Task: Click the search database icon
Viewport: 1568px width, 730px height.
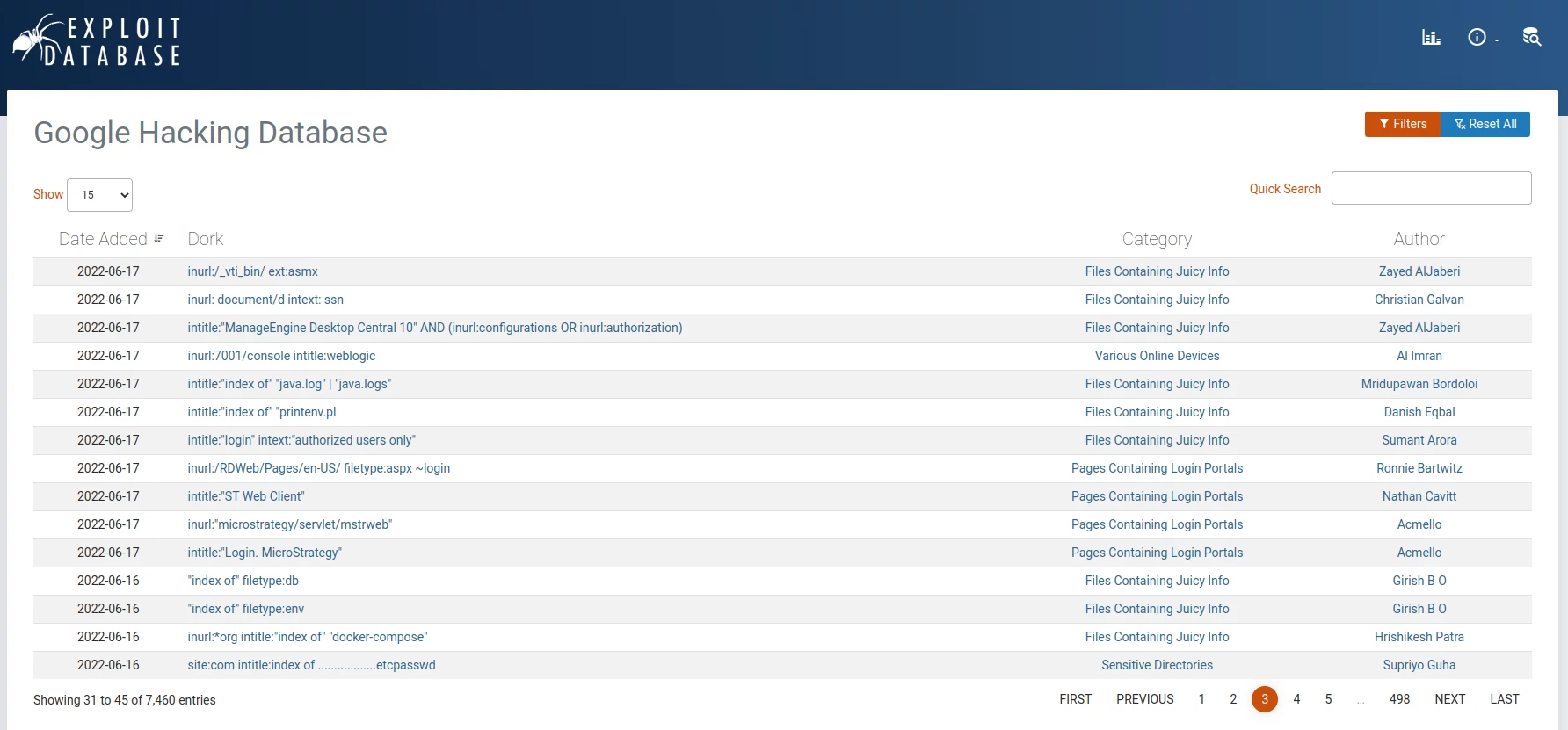Action: pyautogui.click(x=1531, y=37)
